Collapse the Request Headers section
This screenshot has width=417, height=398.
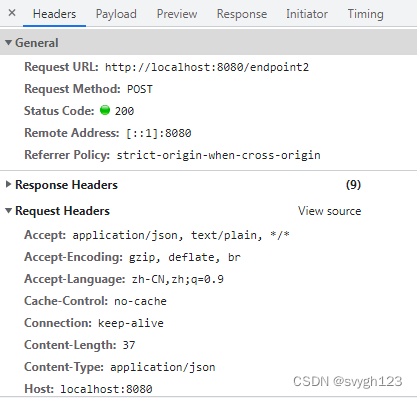[8, 211]
